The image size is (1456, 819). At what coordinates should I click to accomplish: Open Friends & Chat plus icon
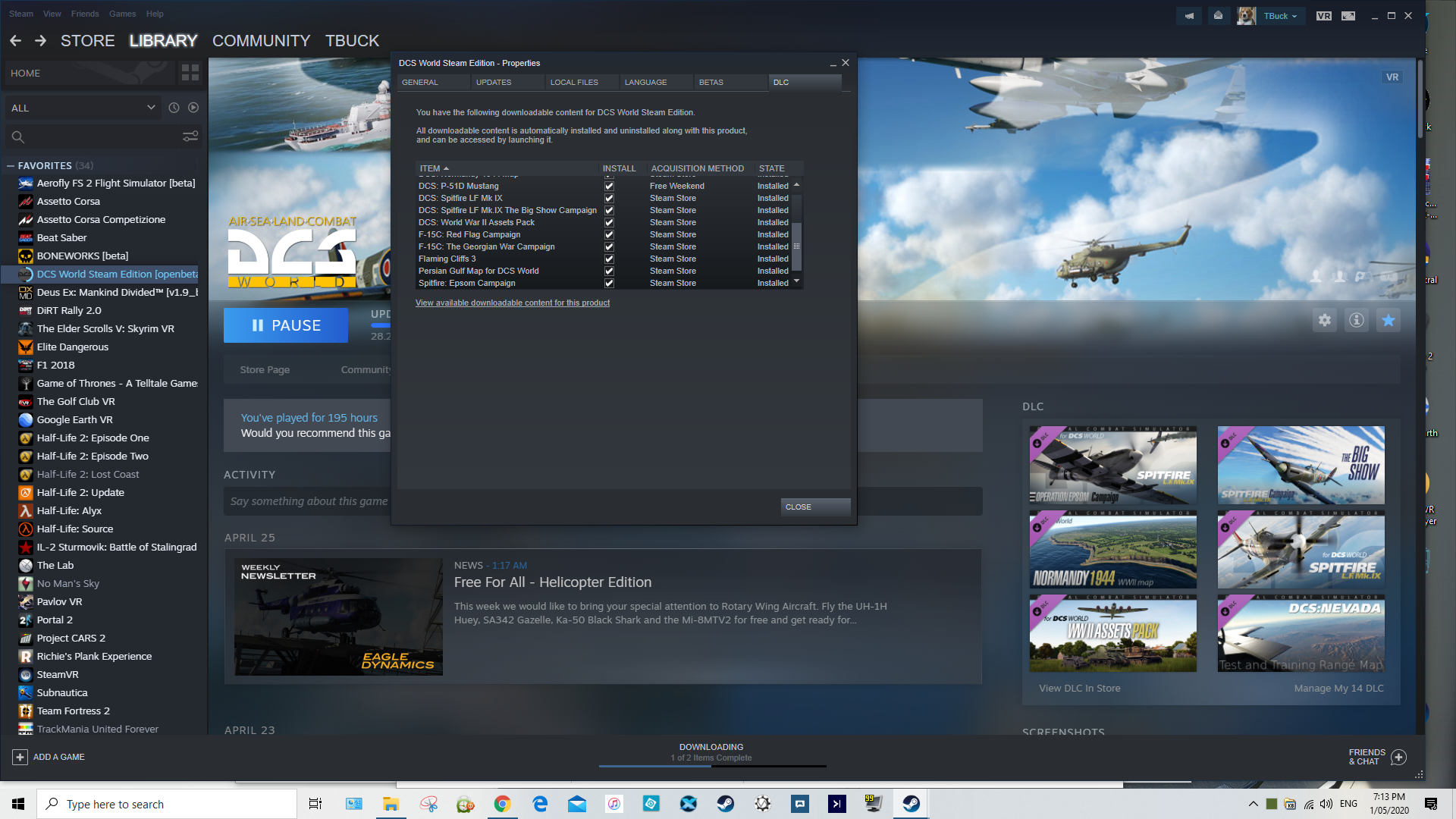[x=1399, y=757]
